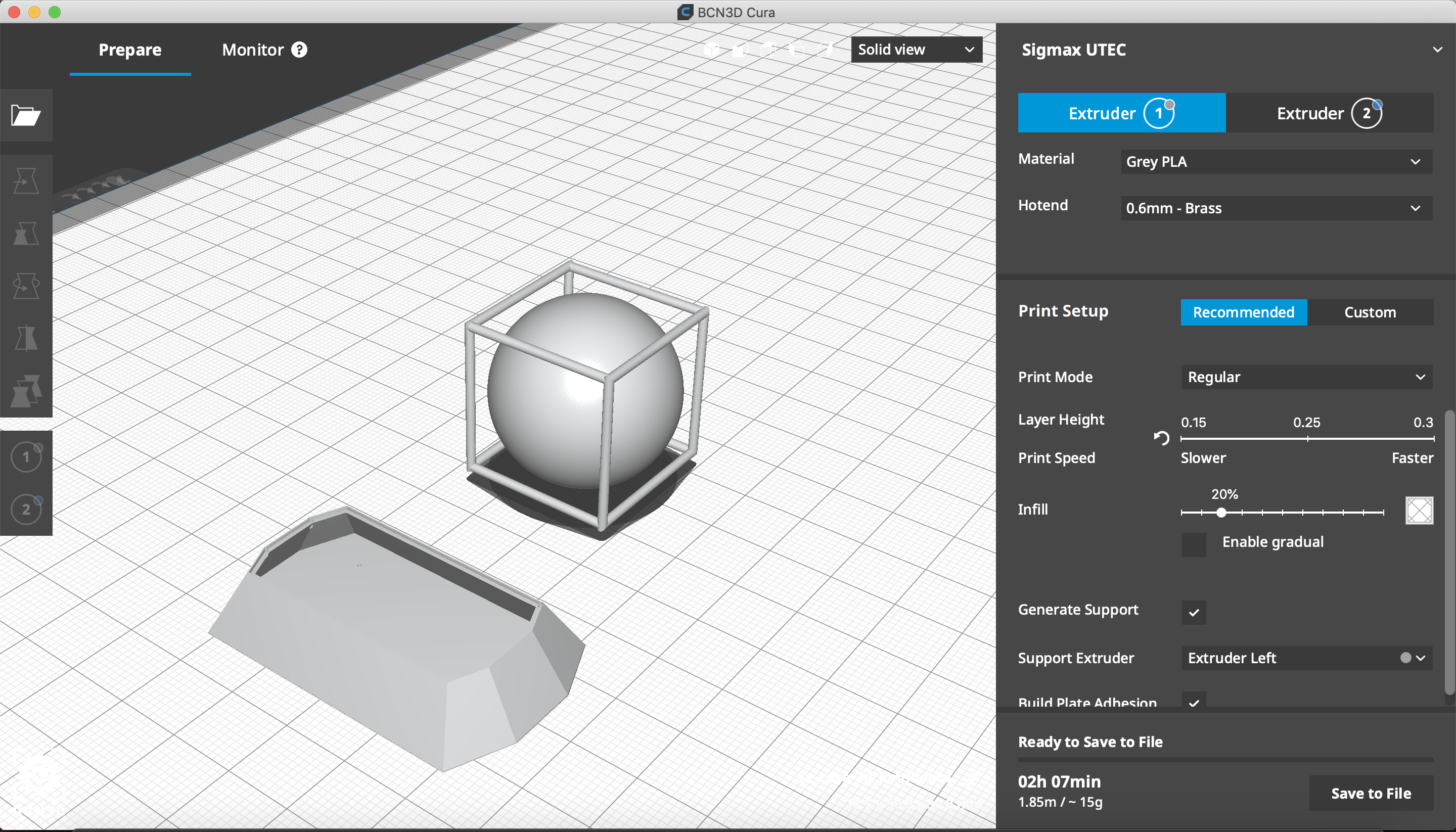
Task: Click the print settings panel scrollbar
Action: click(1450, 551)
